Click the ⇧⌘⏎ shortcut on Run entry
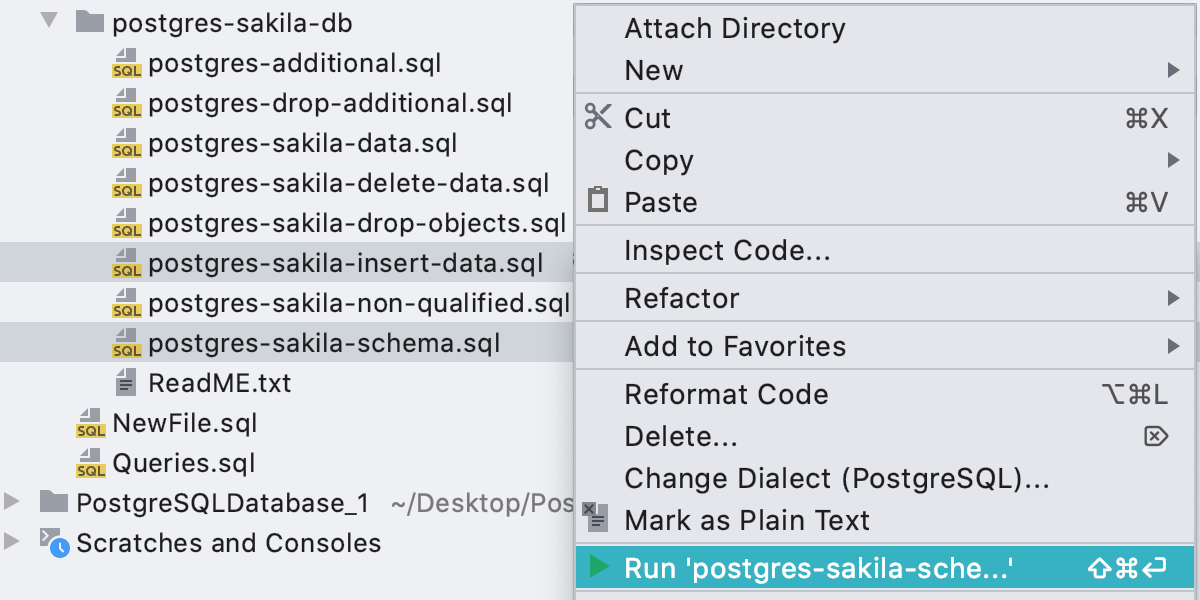The width and height of the screenshot is (1200, 600). click(x=1128, y=569)
